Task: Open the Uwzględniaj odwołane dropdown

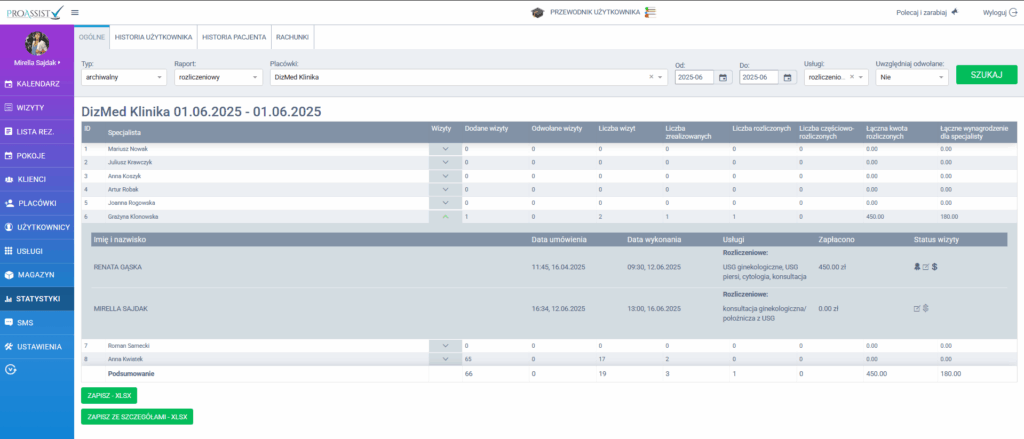Action: pyautogui.click(x=910, y=77)
